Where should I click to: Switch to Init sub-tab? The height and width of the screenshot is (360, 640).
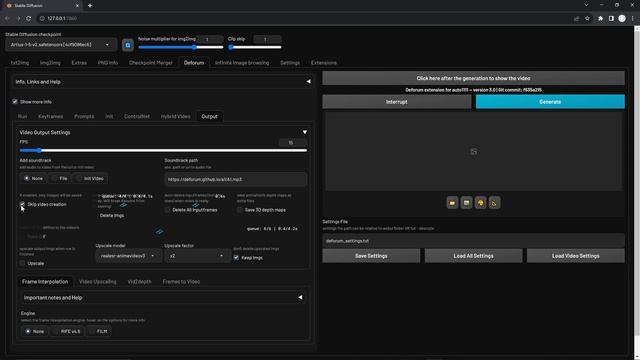109,116
